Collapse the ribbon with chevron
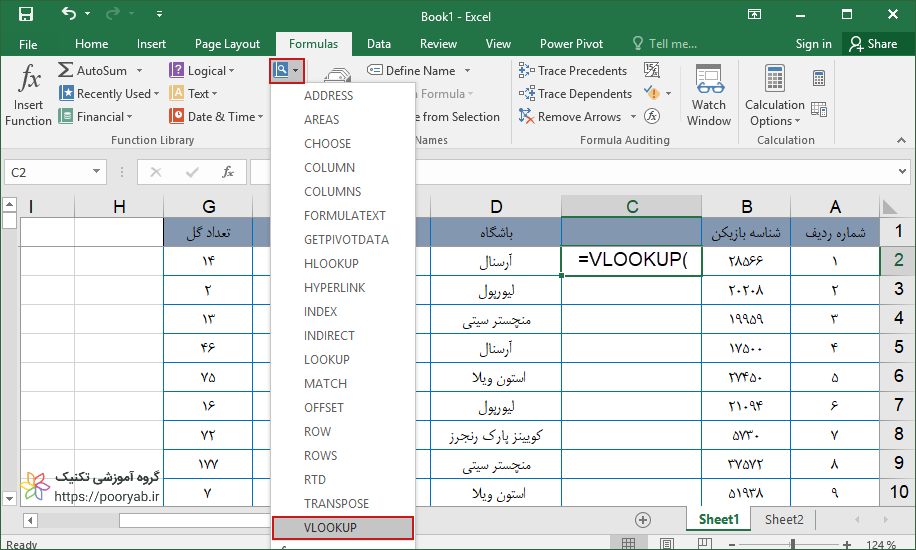 (901, 140)
